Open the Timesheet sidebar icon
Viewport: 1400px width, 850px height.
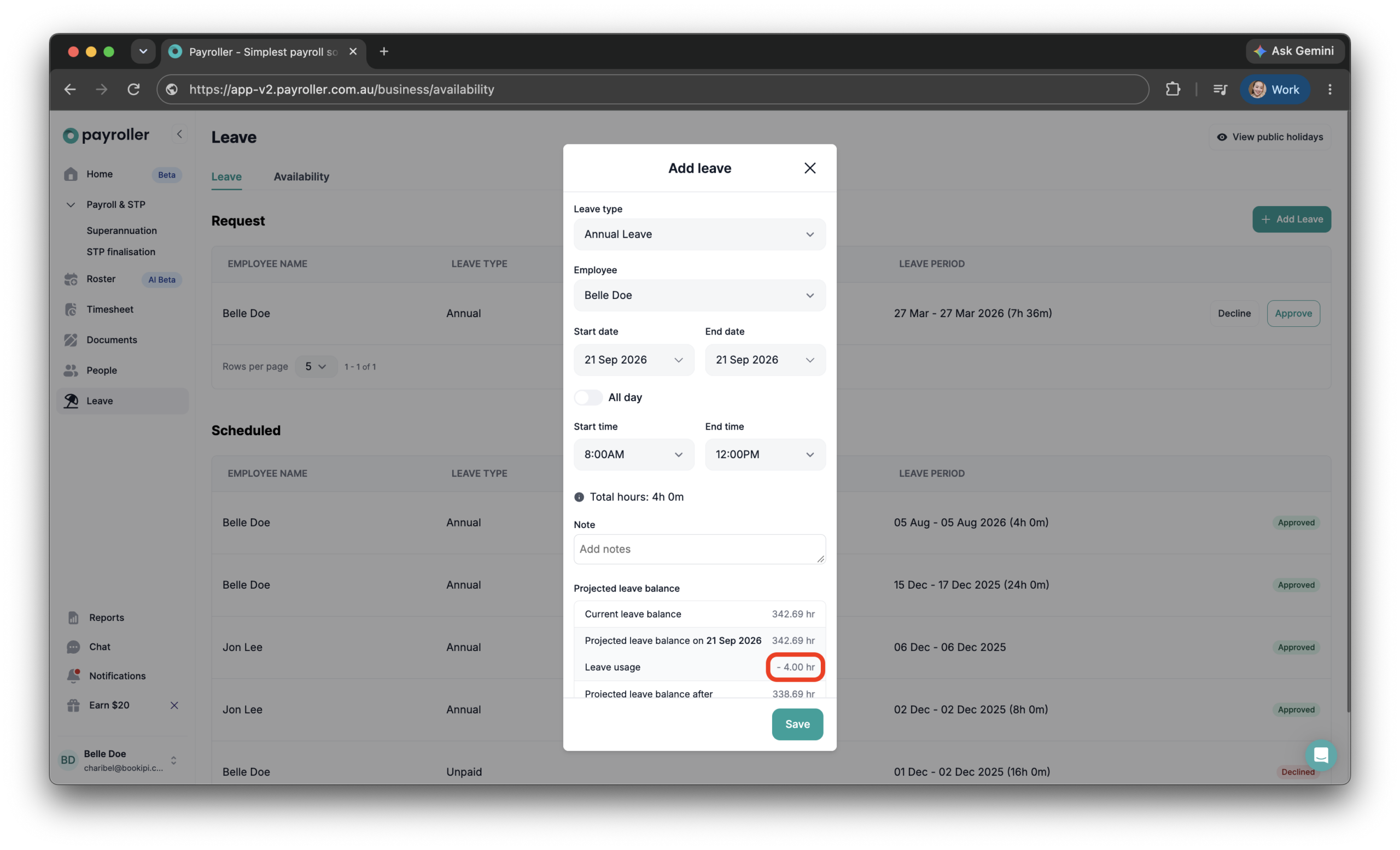point(71,309)
